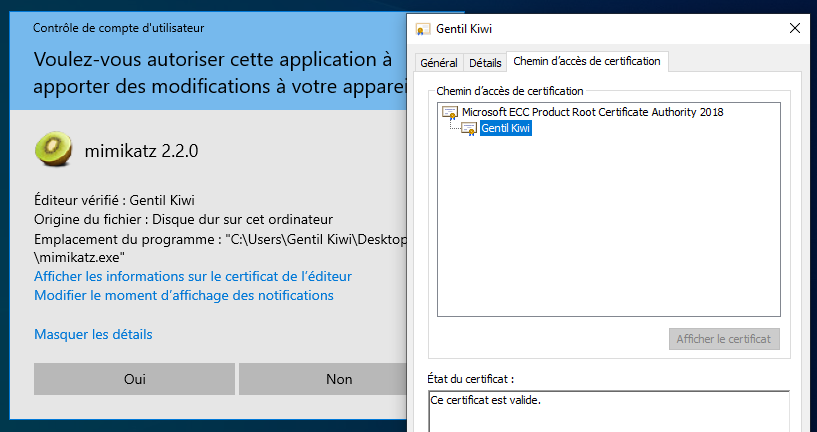Click the 'Emplacement du programme' path text
This screenshot has height=432, width=817.
click(x=220, y=248)
